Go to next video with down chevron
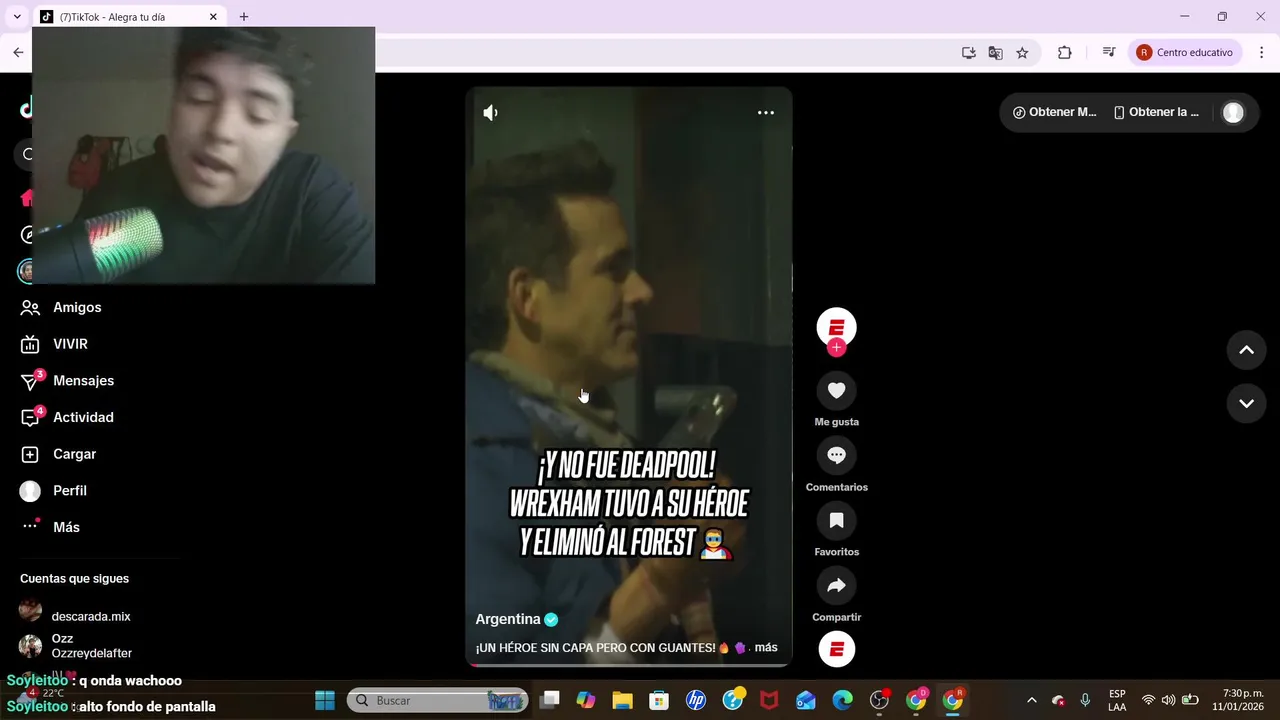This screenshot has width=1280, height=720. coord(1246,404)
